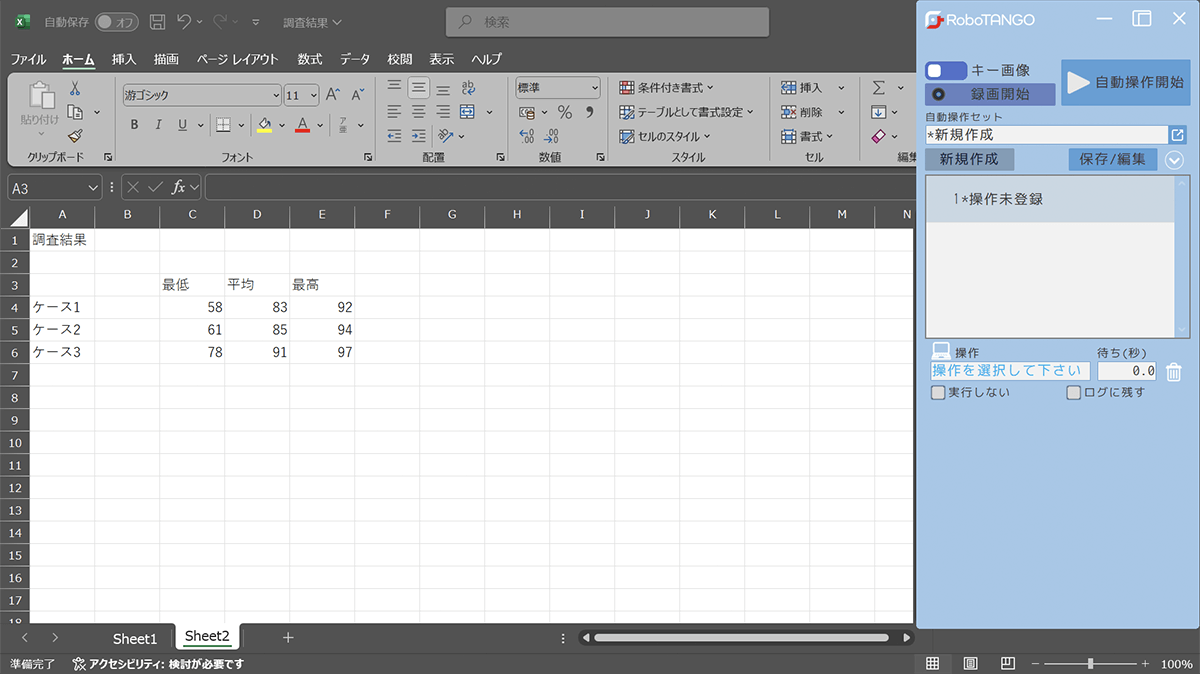Open the 挿入 ribbon tab
This screenshot has width=1200, height=674.
tap(124, 59)
